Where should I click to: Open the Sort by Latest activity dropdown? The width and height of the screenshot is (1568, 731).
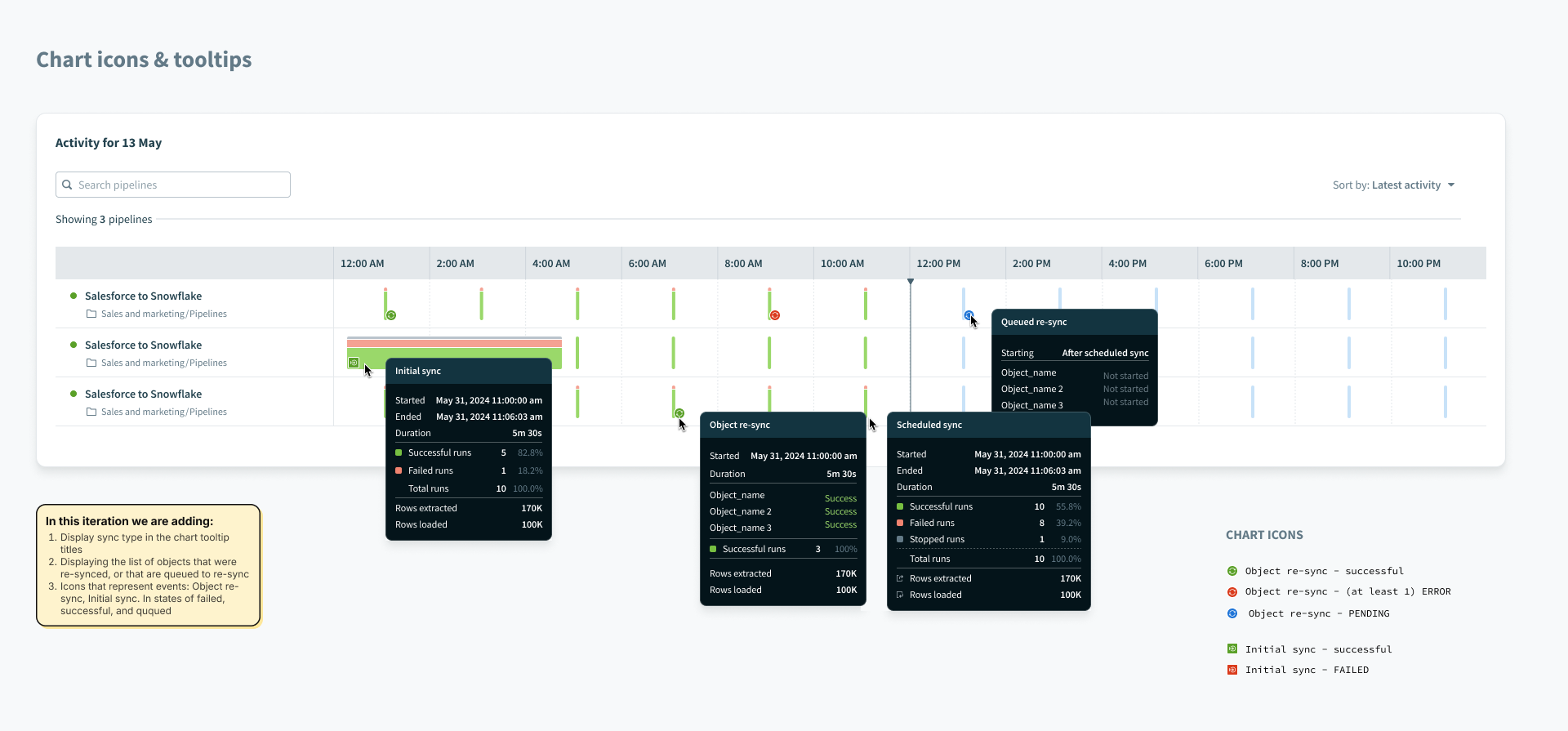click(1394, 185)
